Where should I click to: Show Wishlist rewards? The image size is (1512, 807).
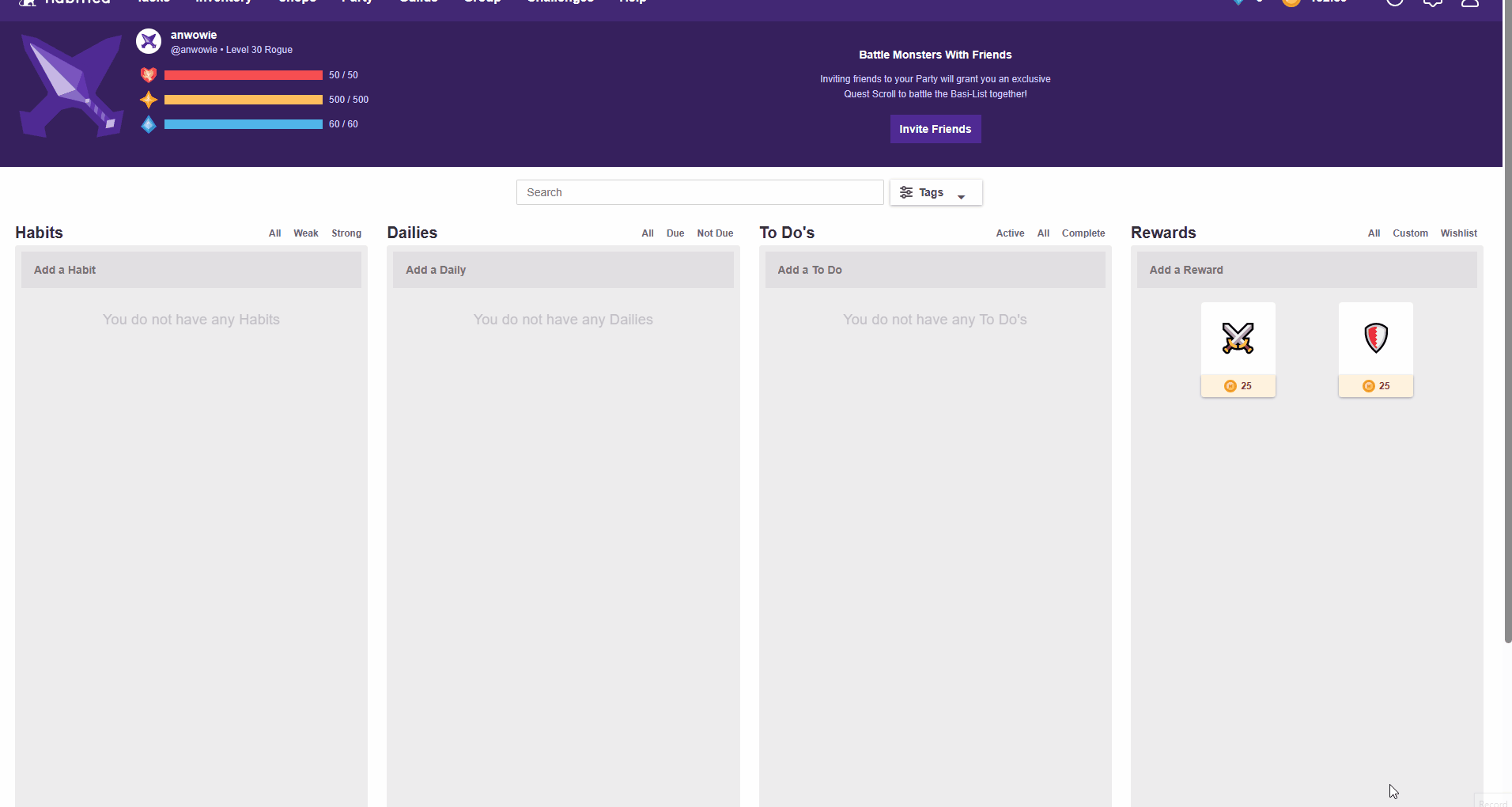click(1458, 233)
